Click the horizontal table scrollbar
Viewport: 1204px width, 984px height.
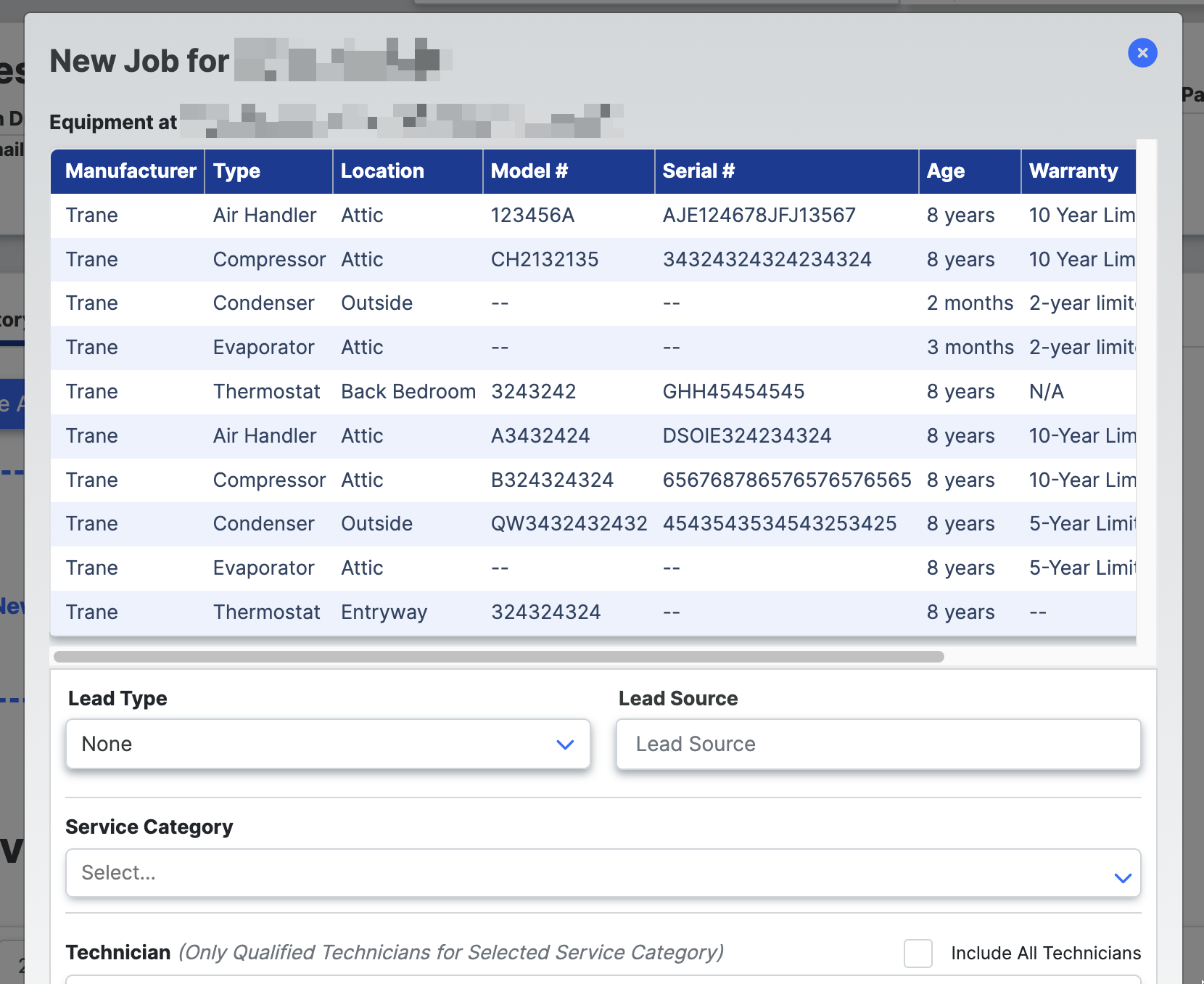click(499, 657)
